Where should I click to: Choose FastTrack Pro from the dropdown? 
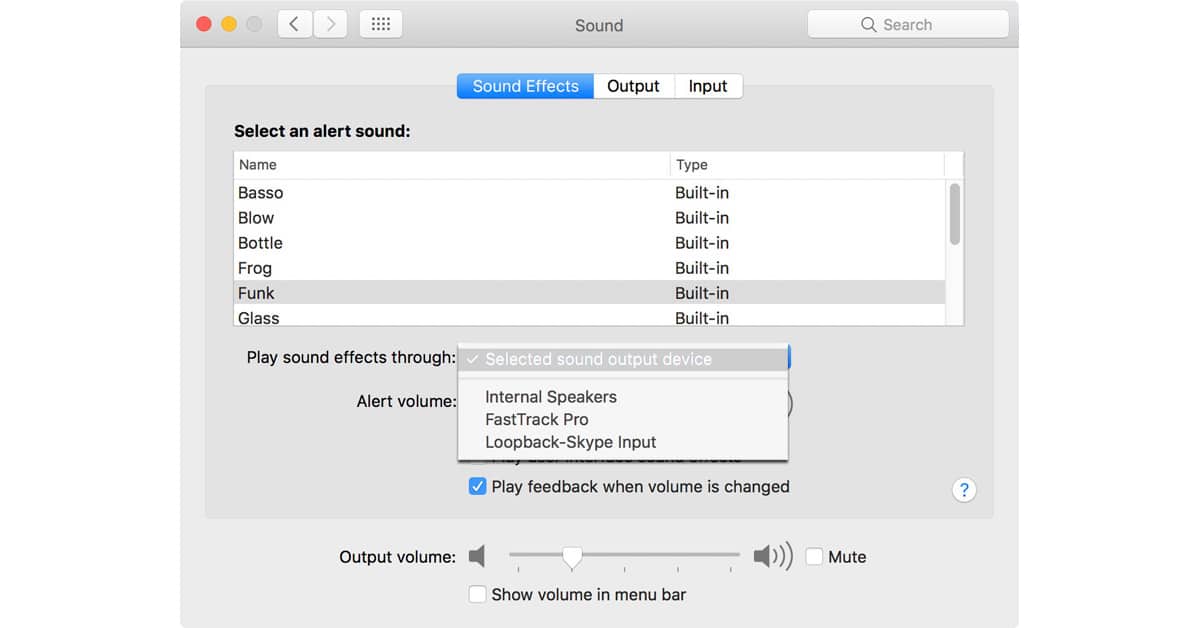tap(537, 420)
